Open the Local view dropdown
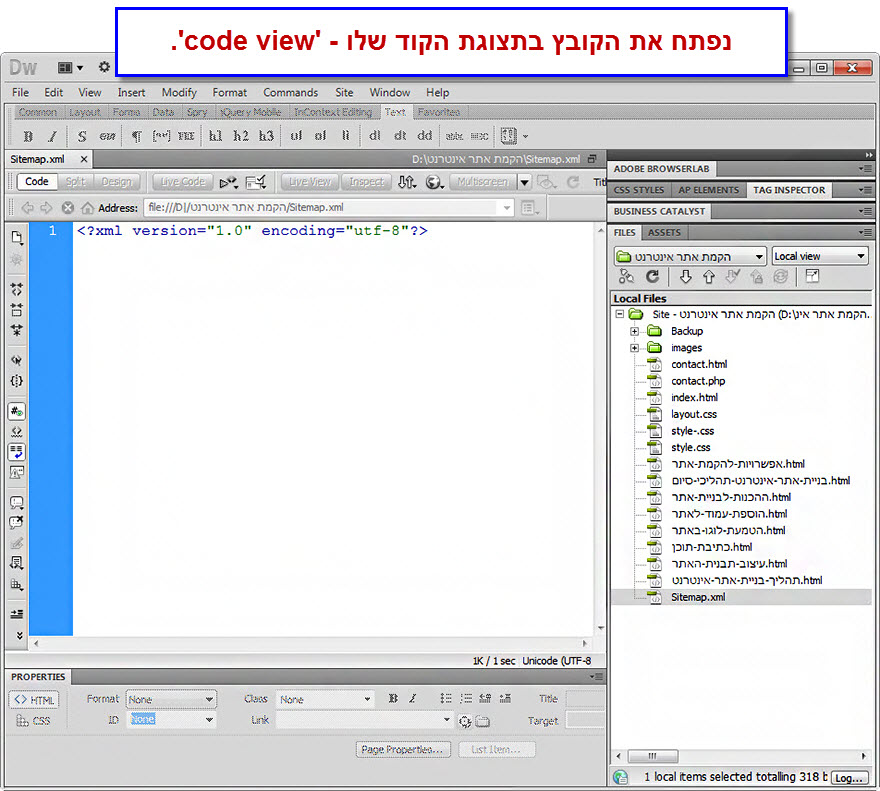 pos(820,257)
